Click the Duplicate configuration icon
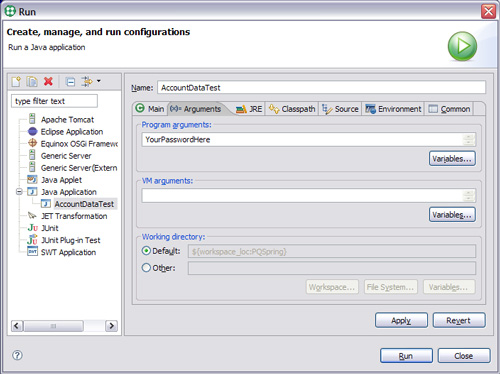The height and width of the screenshot is (374, 500). tap(32, 82)
